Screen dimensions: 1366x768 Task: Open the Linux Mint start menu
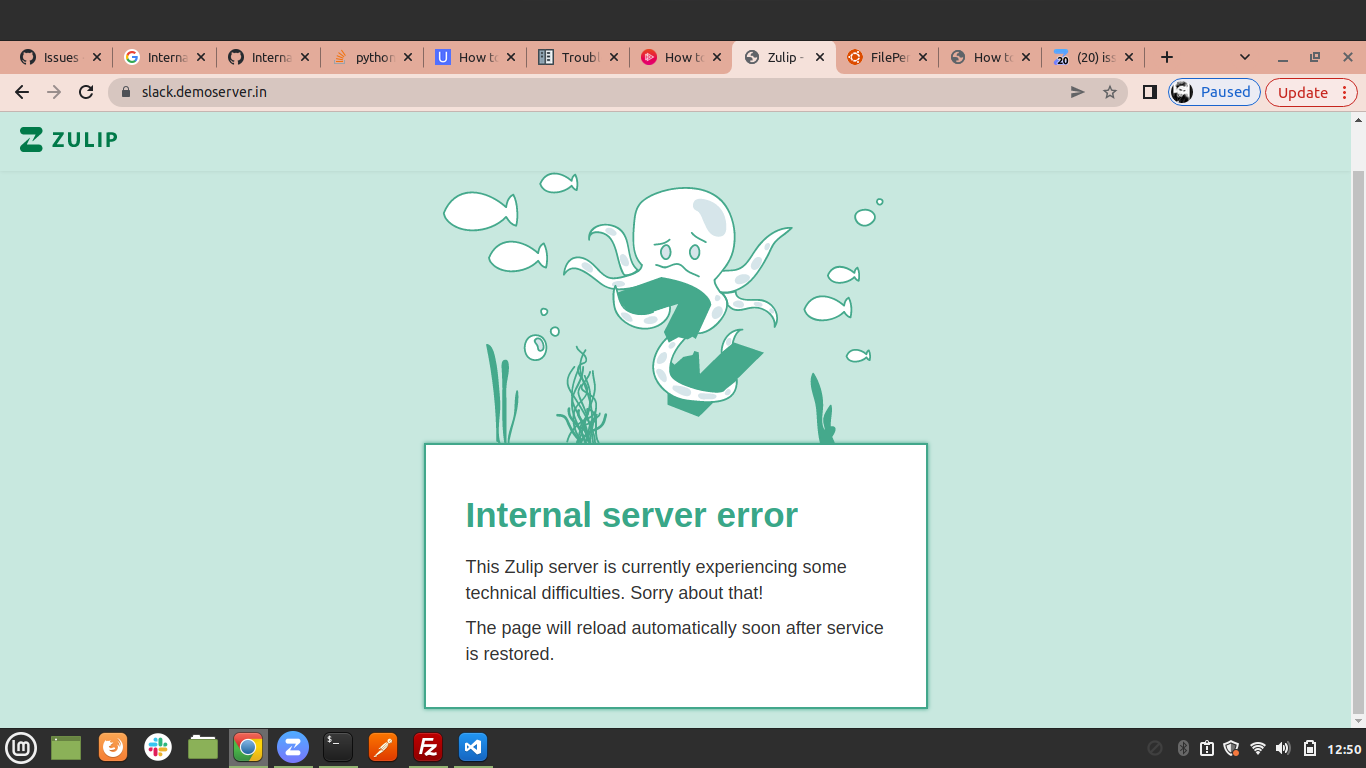tap(21, 747)
